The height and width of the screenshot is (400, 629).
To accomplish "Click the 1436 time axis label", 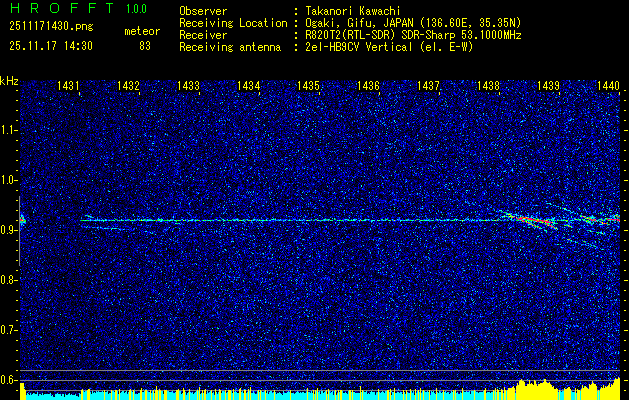I will 368,86.
